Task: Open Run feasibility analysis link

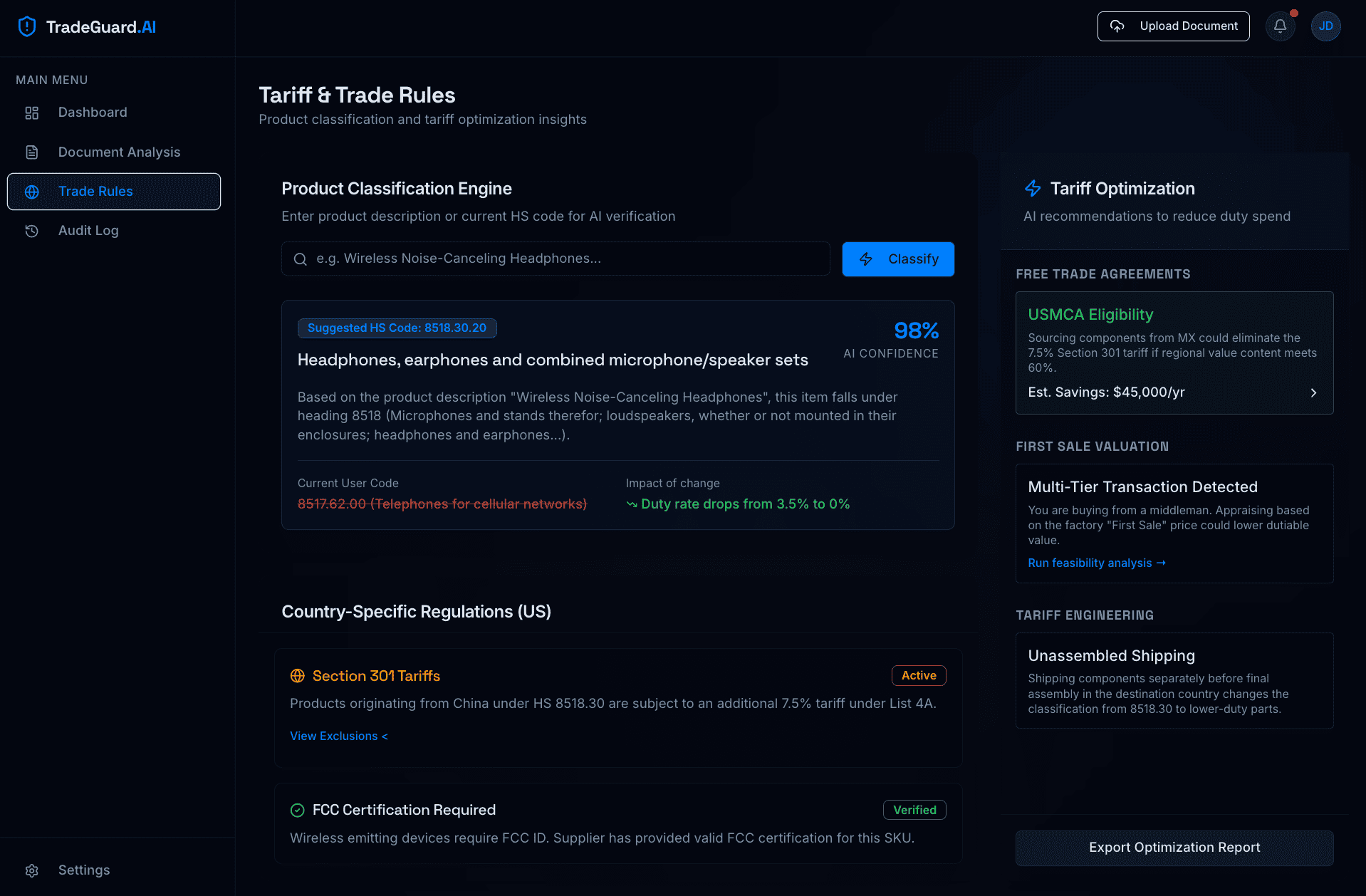Action: (1096, 563)
